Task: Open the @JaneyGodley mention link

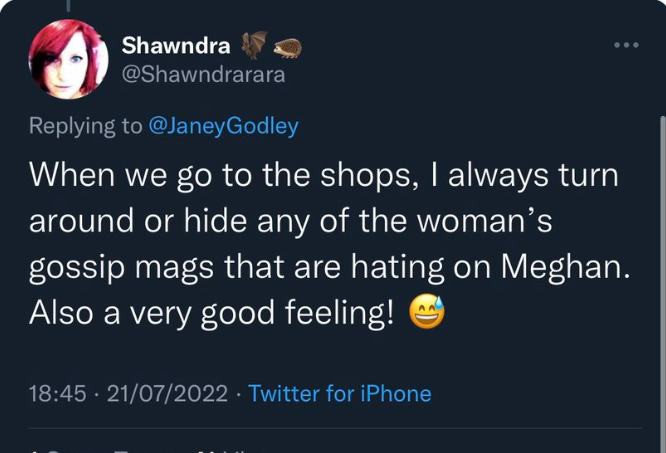Action: (223, 127)
